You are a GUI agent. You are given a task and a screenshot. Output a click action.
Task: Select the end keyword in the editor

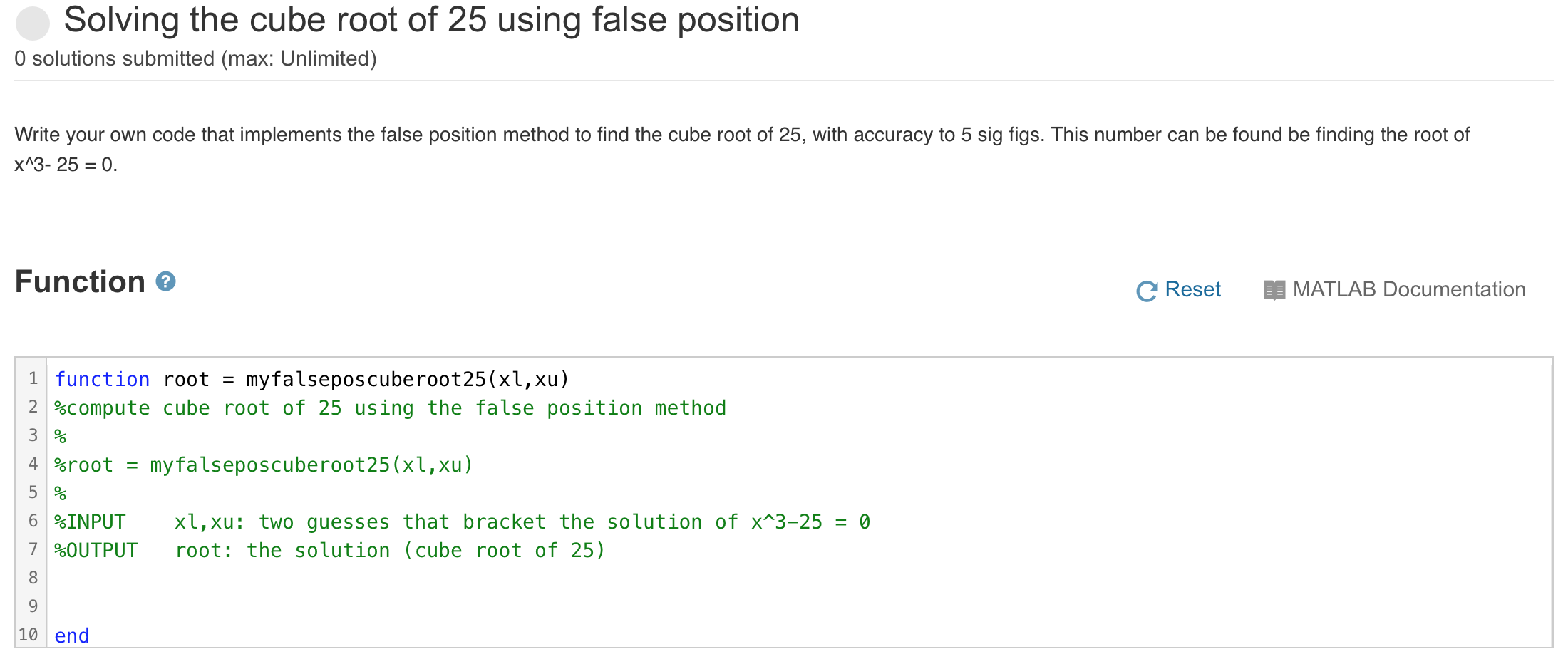click(x=71, y=635)
